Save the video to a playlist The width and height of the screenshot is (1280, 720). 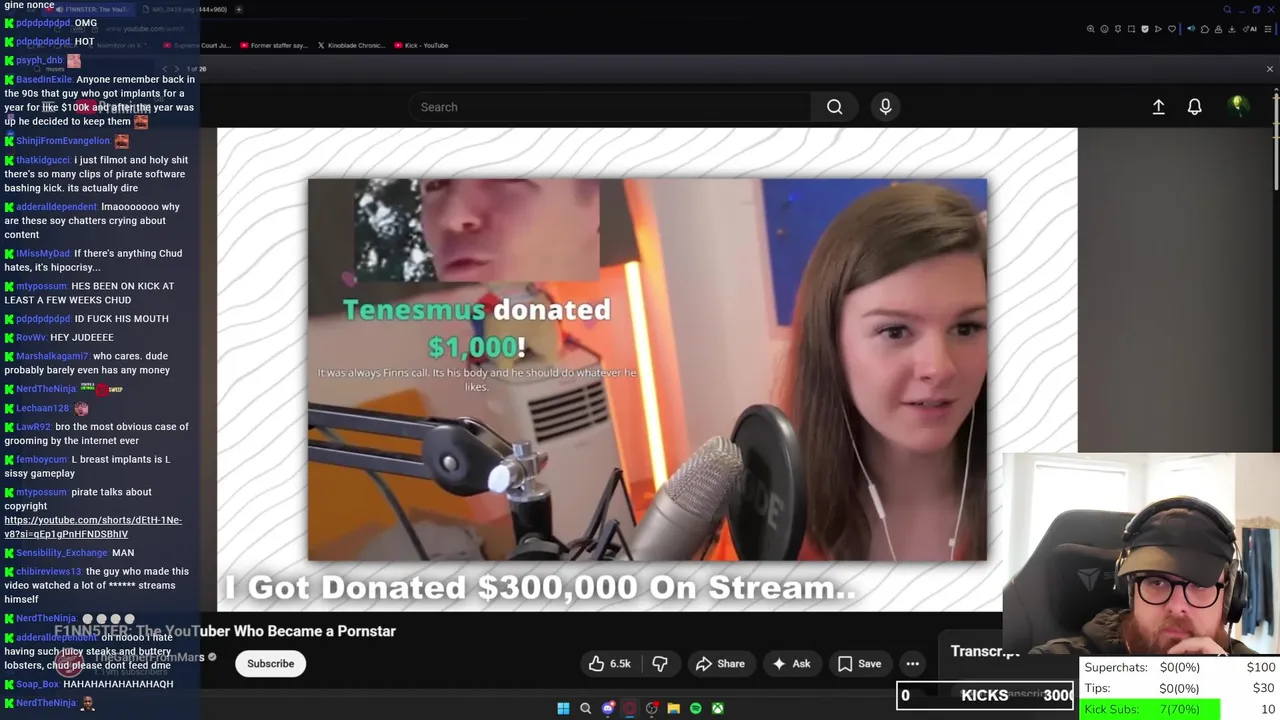[x=859, y=664]
